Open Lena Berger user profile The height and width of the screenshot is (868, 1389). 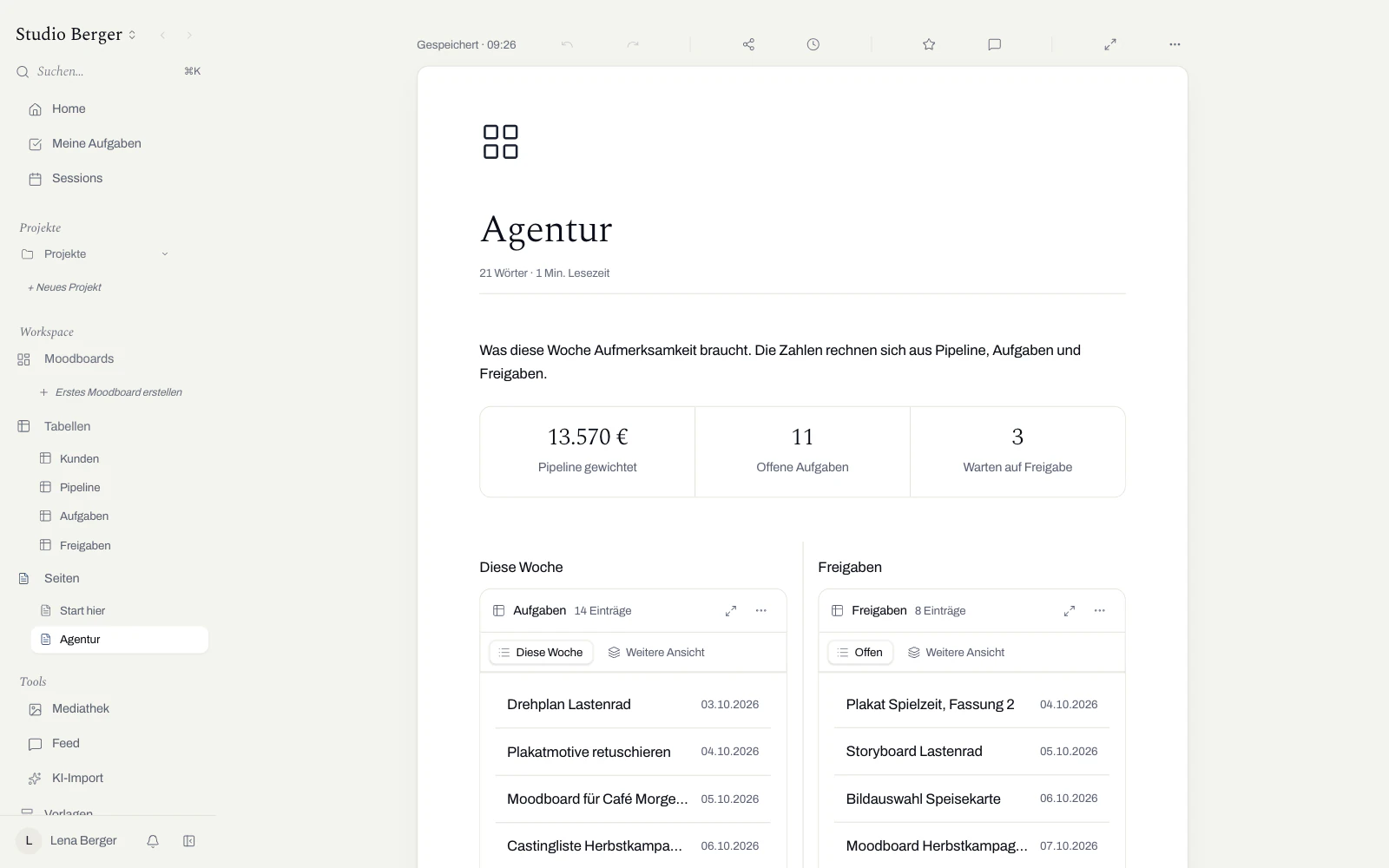(67, 841)
